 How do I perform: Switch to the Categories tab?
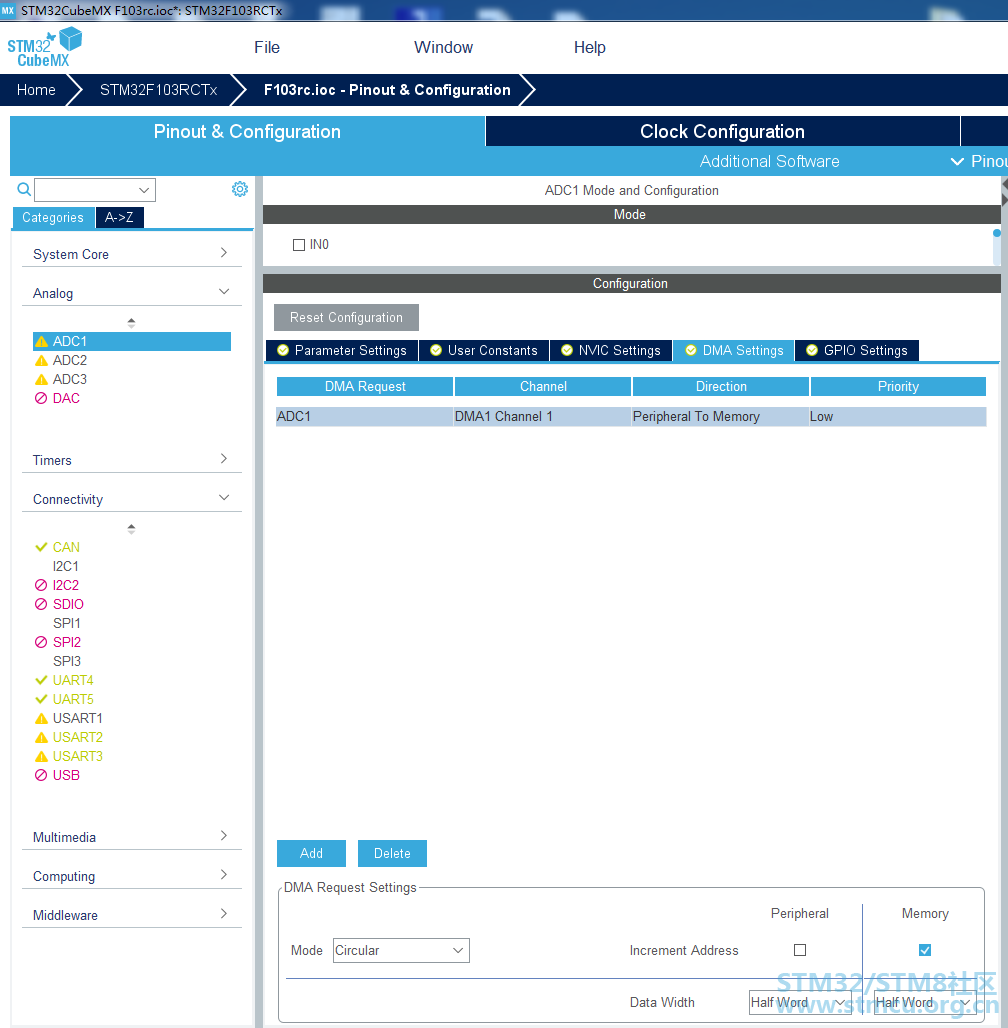tap(53, 217)
